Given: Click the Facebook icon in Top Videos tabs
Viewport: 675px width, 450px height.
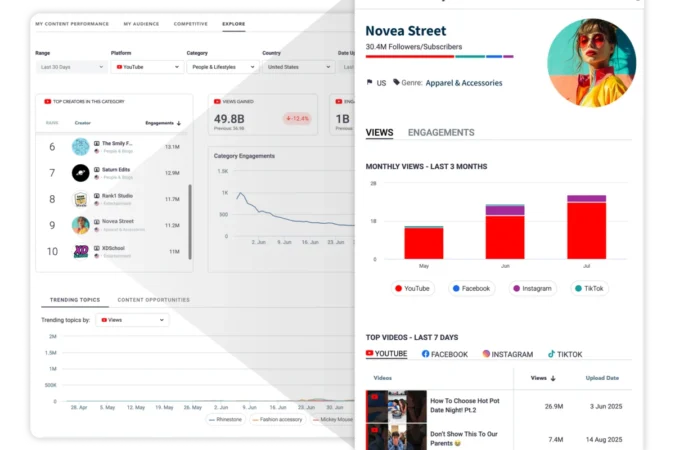Looking at the screenshot, I should tap(425, 354).
